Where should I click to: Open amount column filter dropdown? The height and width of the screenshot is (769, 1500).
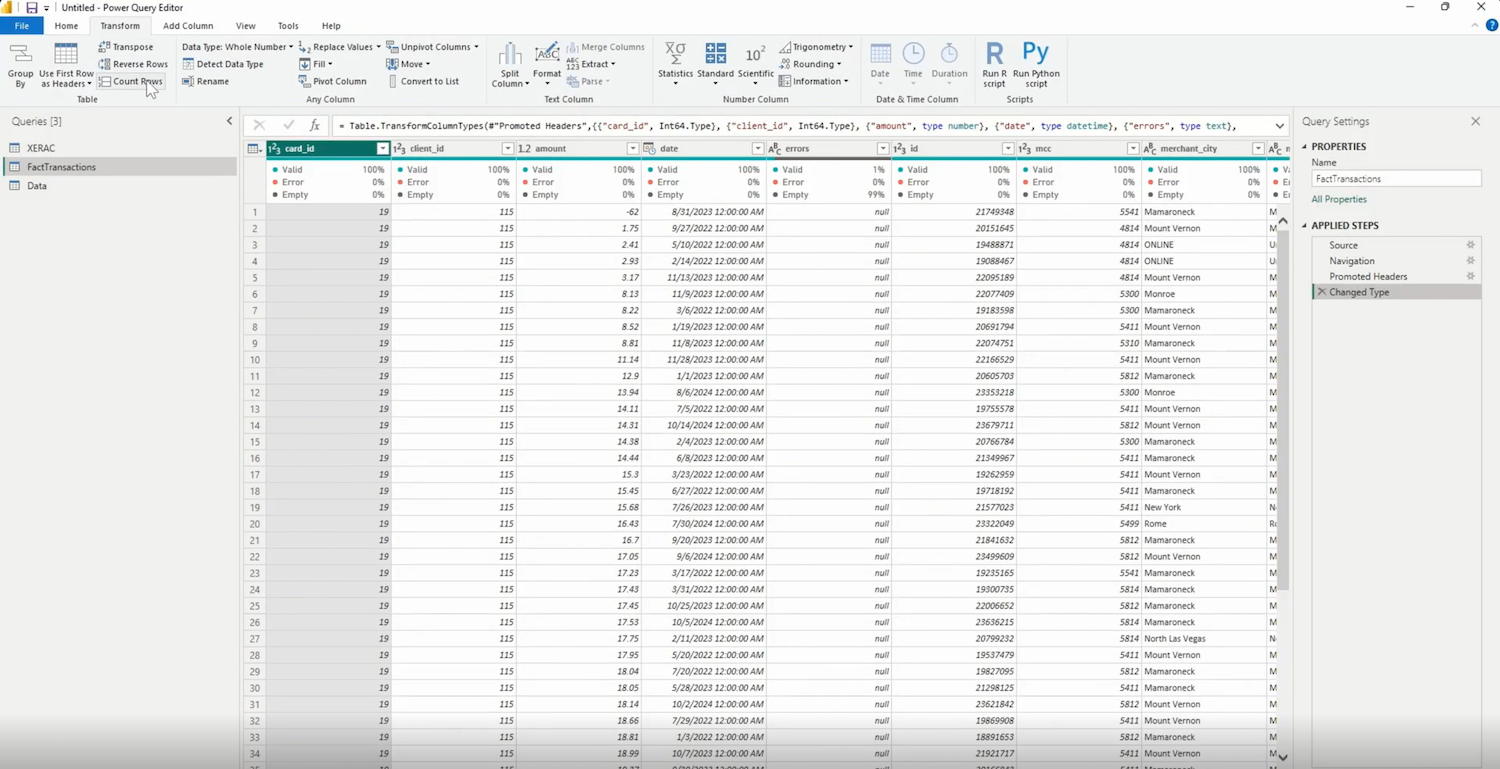click(632, 149)
